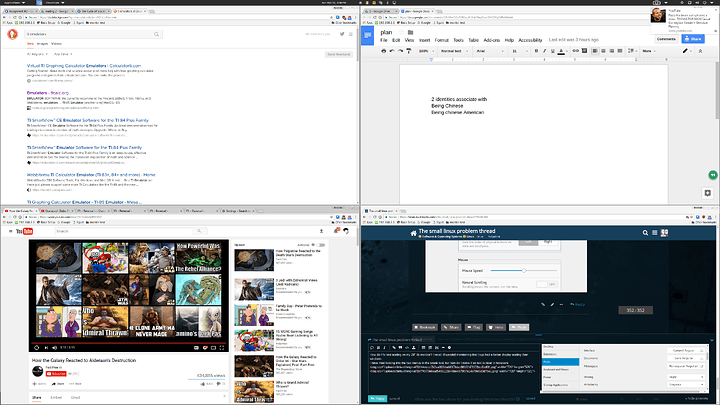Open the Arial font dropdown
This screenshot has height=405, width=720.
[x=489, y=51]
